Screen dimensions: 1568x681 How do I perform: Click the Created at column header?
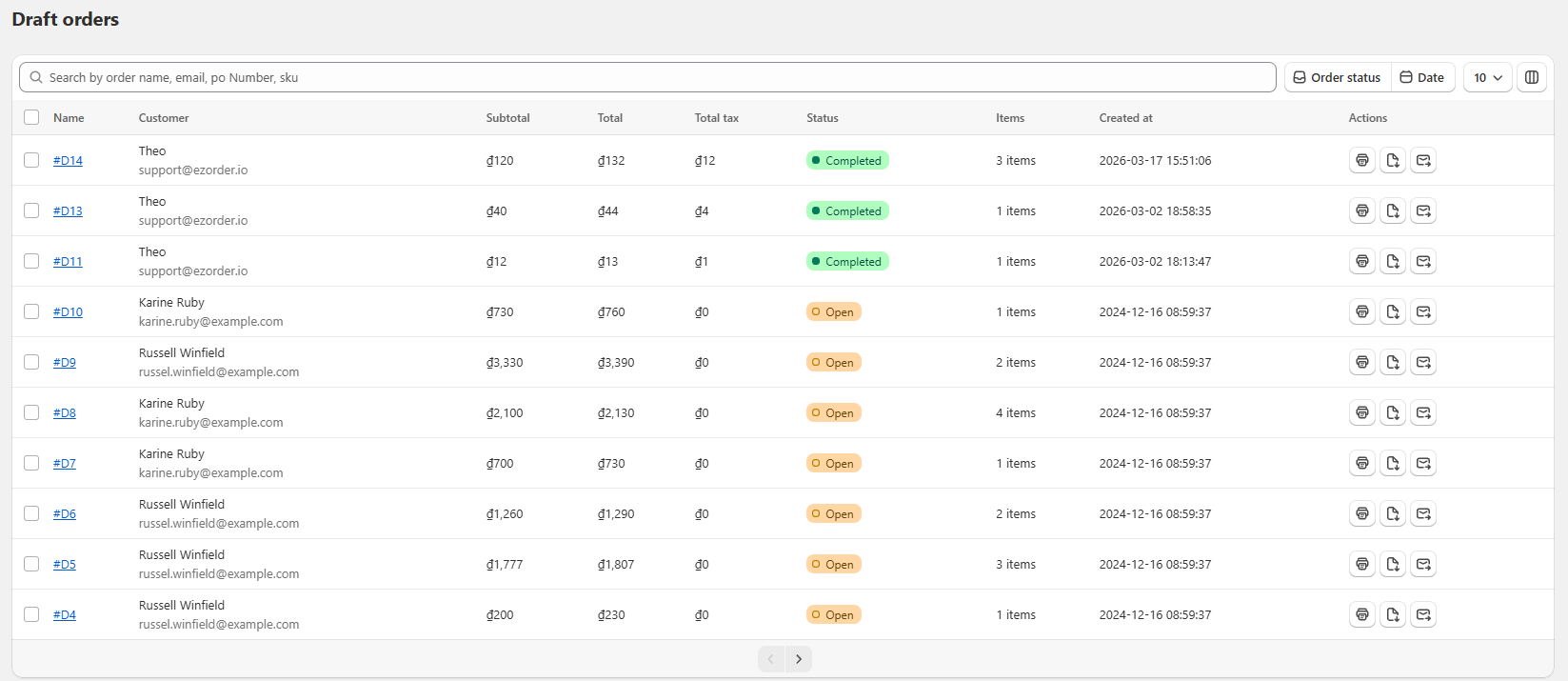click(1125, 118)
